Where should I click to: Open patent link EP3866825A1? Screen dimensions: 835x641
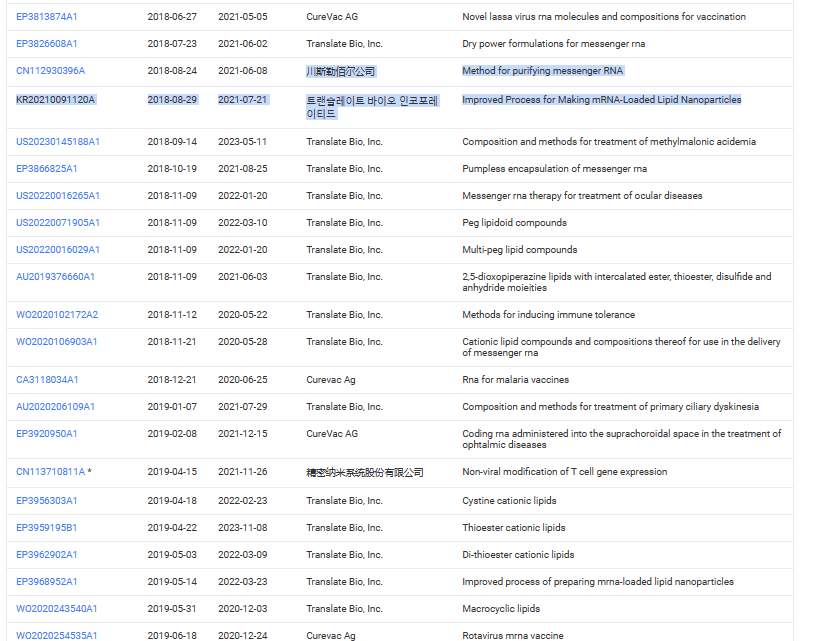point(46,169)
